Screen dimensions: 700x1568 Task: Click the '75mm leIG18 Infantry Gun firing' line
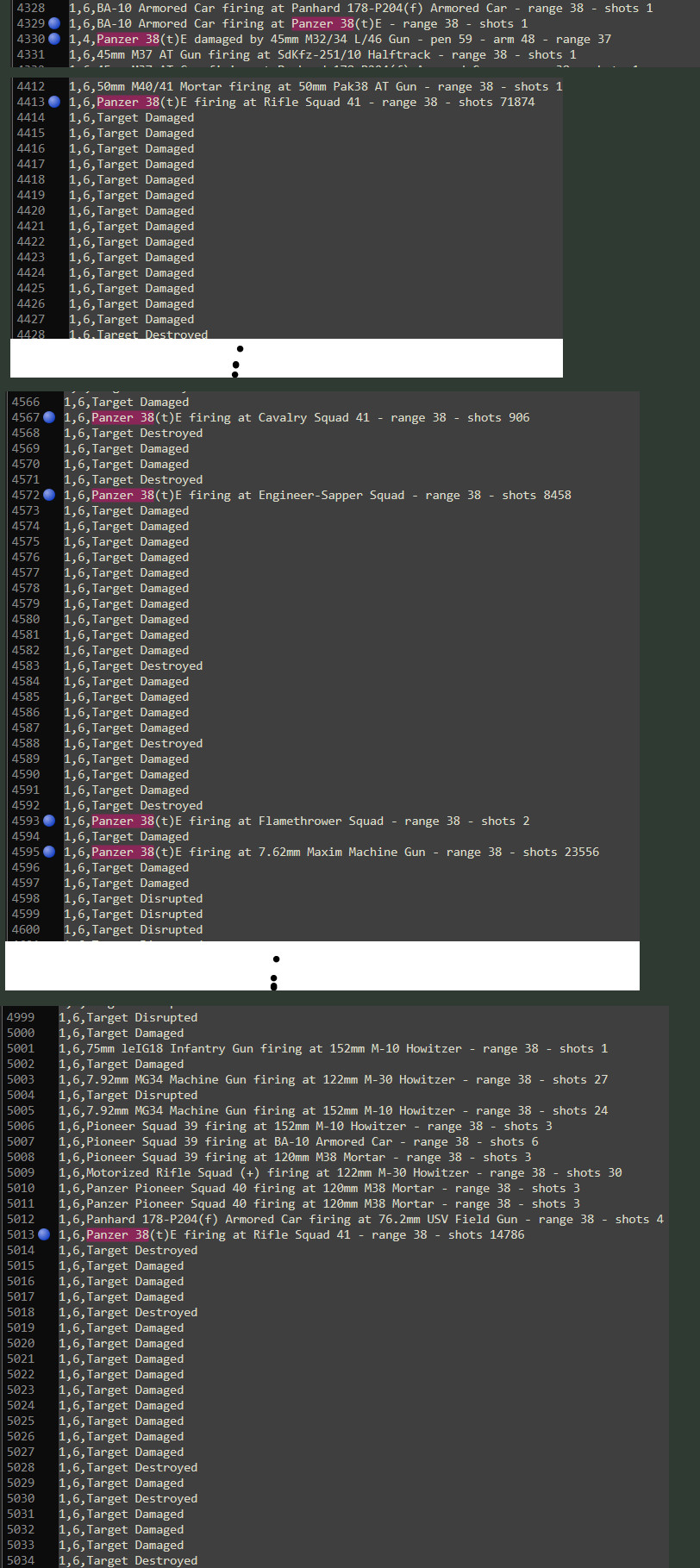(x=333, y=1048)
